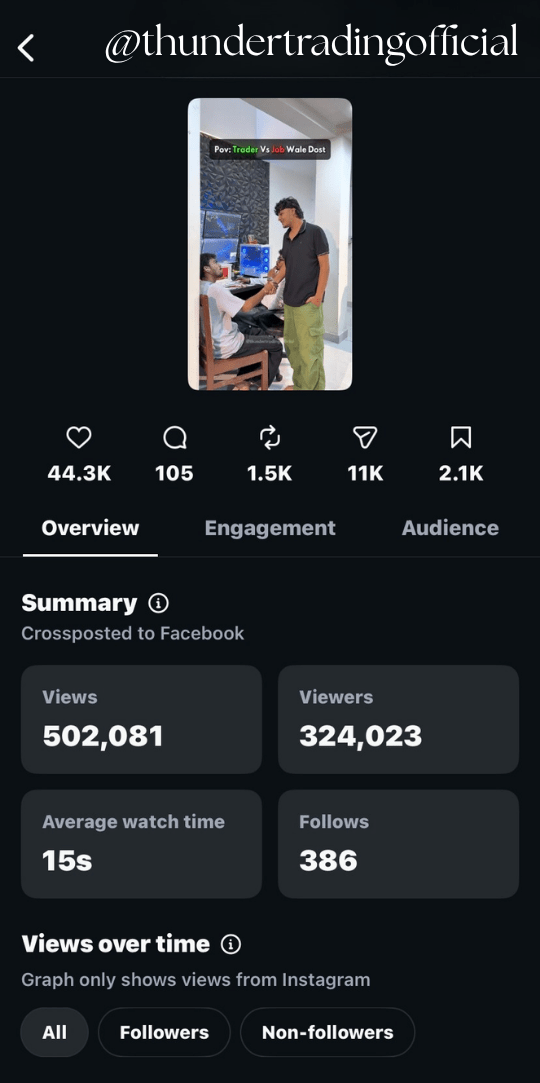Click the 11K shares count
540x1083 pixels.
[x=365, y=474]
